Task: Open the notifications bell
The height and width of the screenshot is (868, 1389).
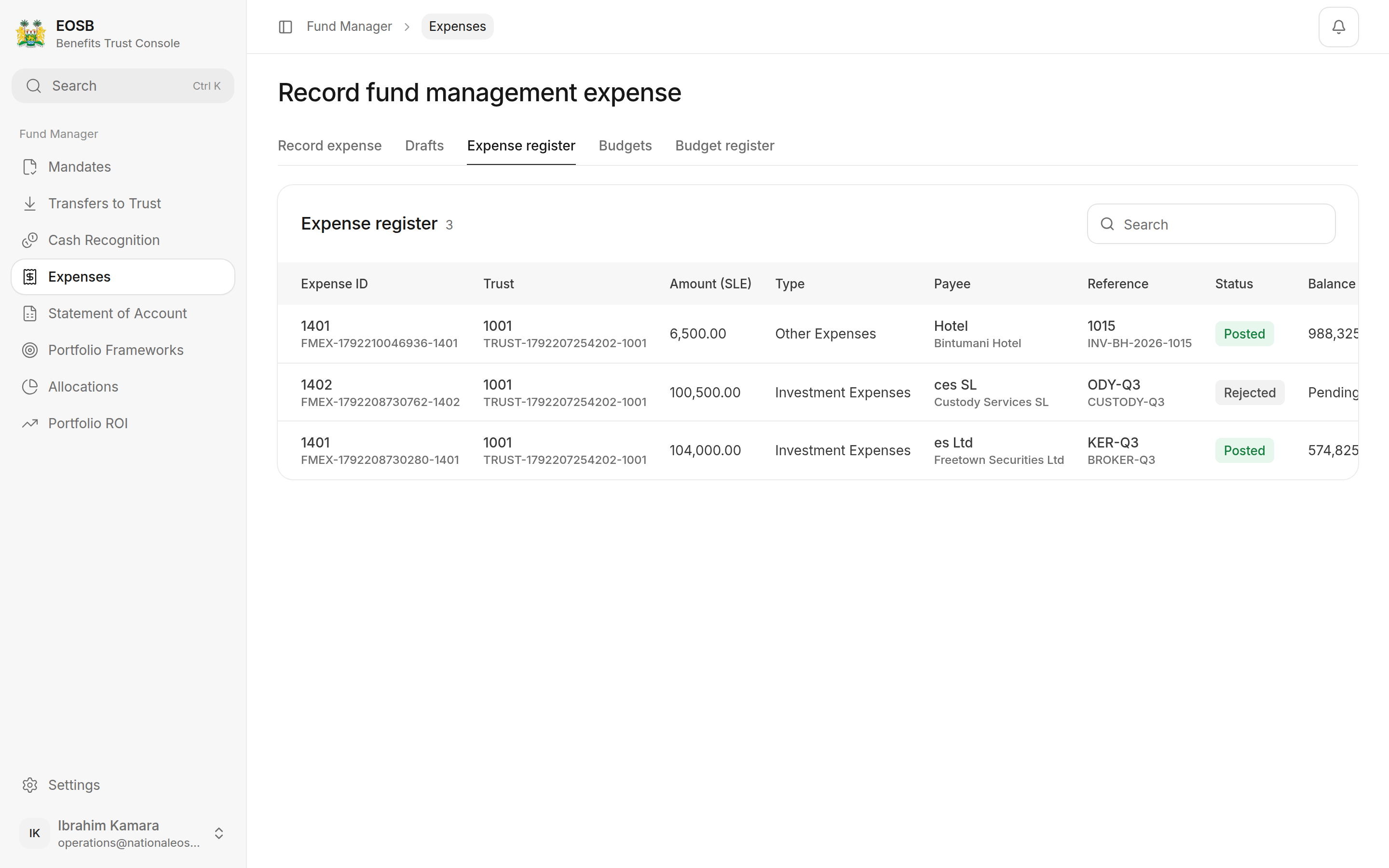Action: click(x=1338, y=27)
